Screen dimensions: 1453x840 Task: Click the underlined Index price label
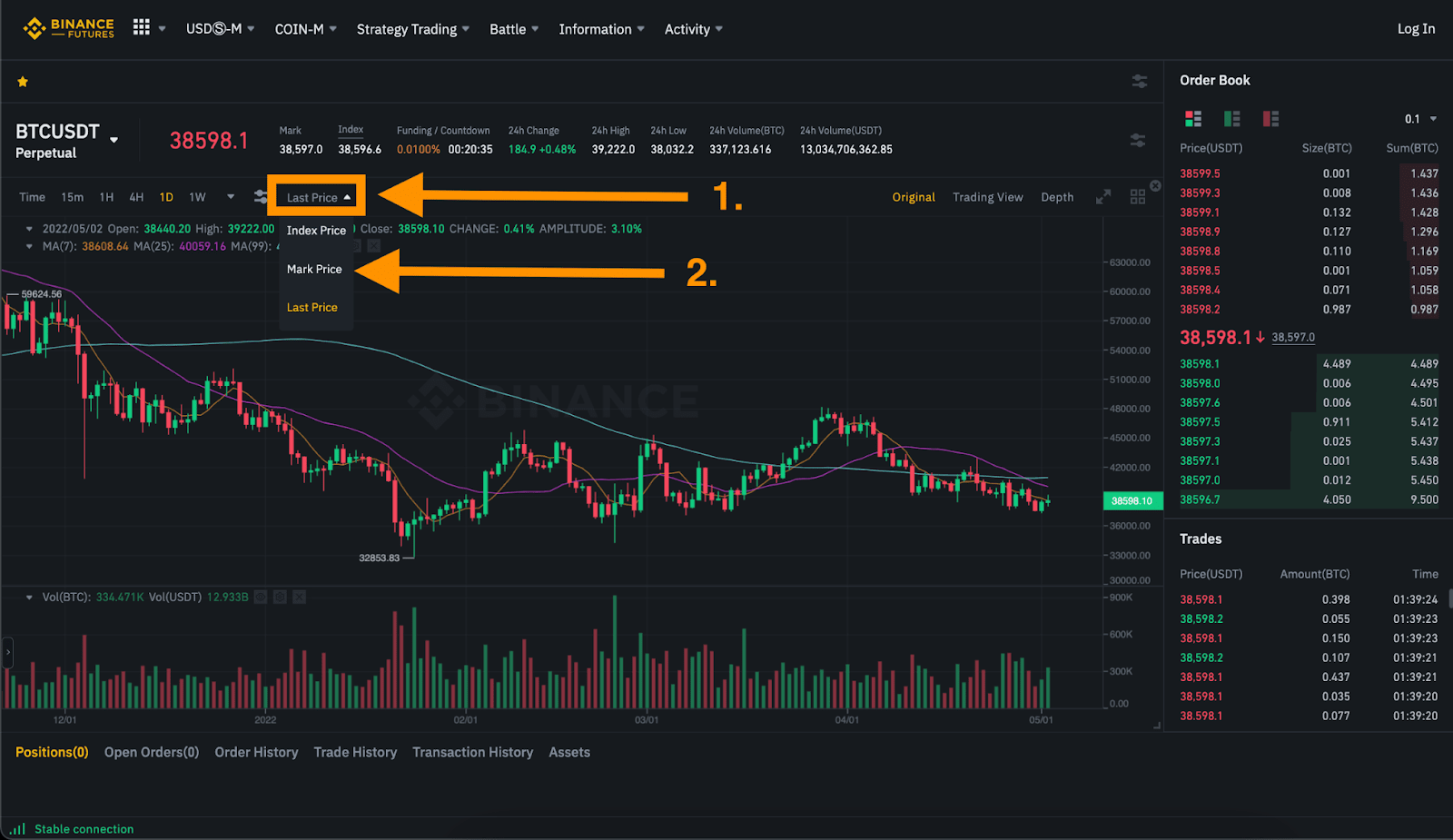(351, 130)
